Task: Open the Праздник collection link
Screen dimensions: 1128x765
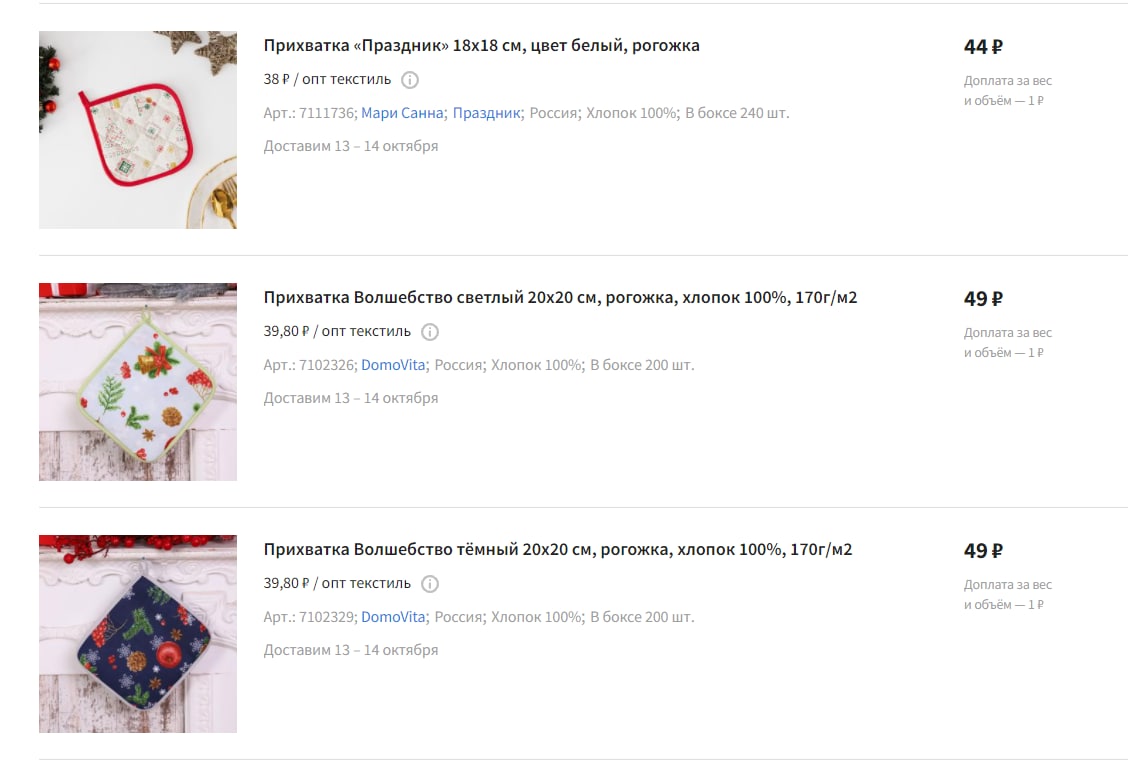Action: pyautogui.click(x=486, y=113)
